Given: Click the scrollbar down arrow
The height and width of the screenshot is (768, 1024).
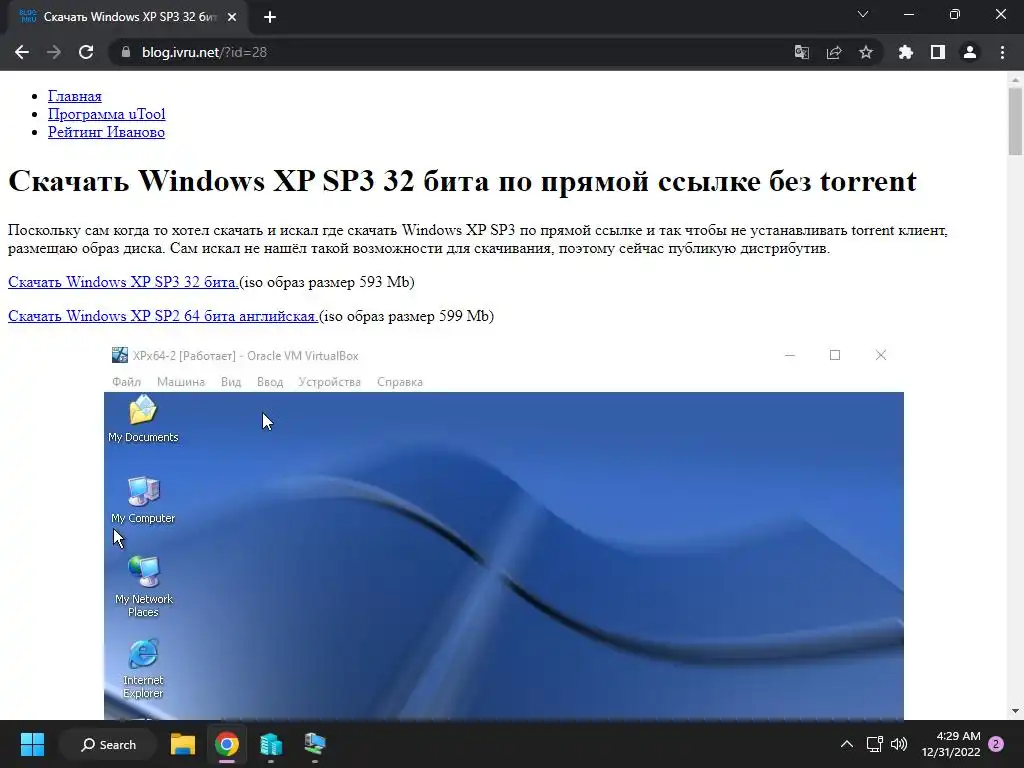Looking at the screenshot, I should pos(1015,711).
